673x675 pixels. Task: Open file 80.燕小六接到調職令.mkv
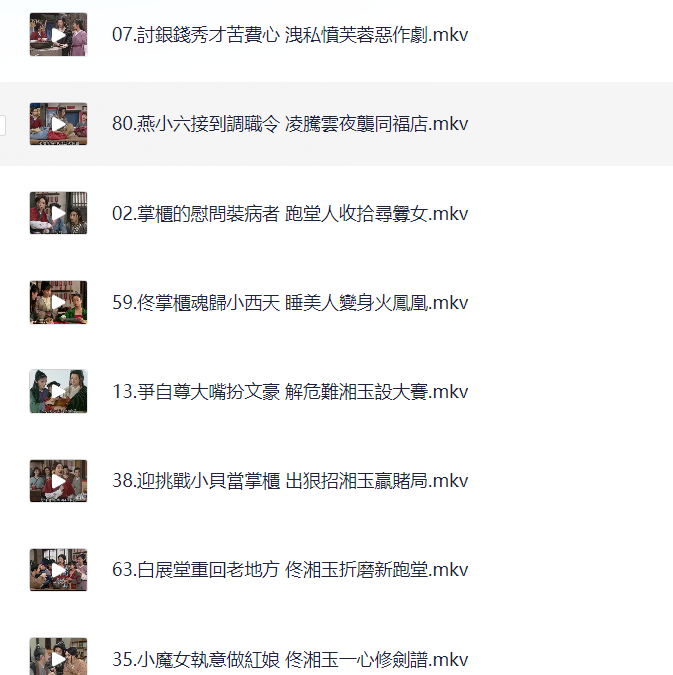290,124
